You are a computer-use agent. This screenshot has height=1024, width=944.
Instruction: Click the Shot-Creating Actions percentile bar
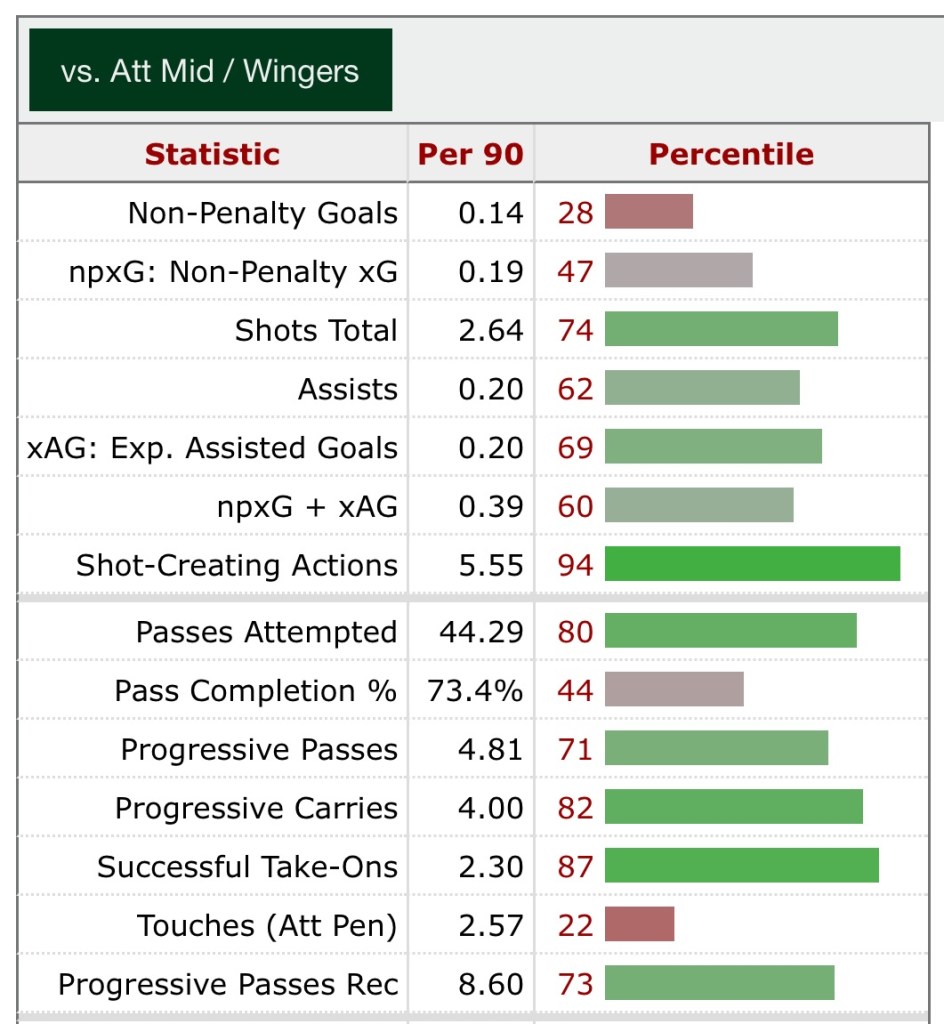(752, 565)
